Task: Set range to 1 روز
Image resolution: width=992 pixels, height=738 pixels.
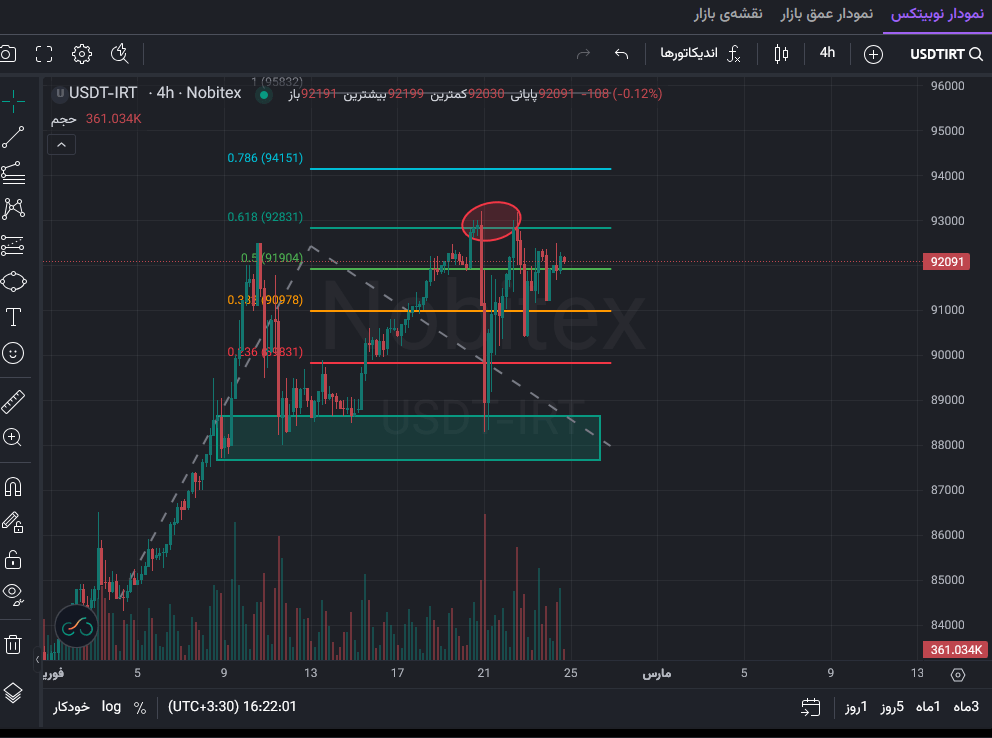Action: [856, 707]
